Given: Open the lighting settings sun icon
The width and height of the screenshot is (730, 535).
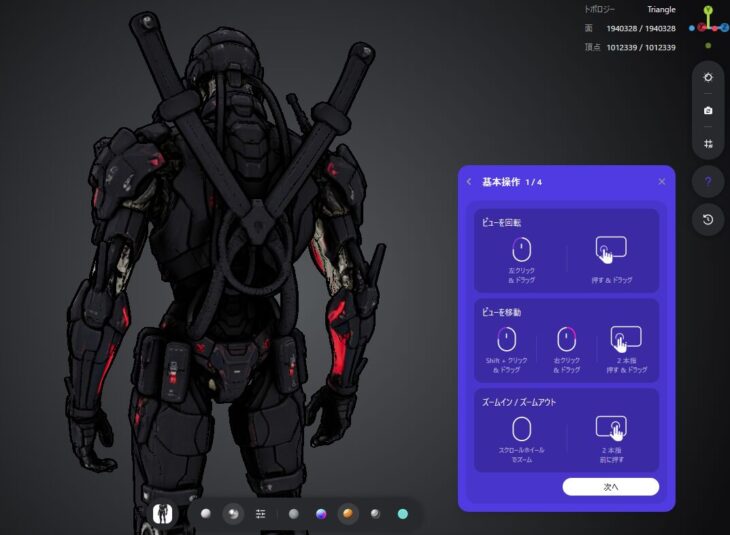Looking at the screenshot, I should [708, 77].
